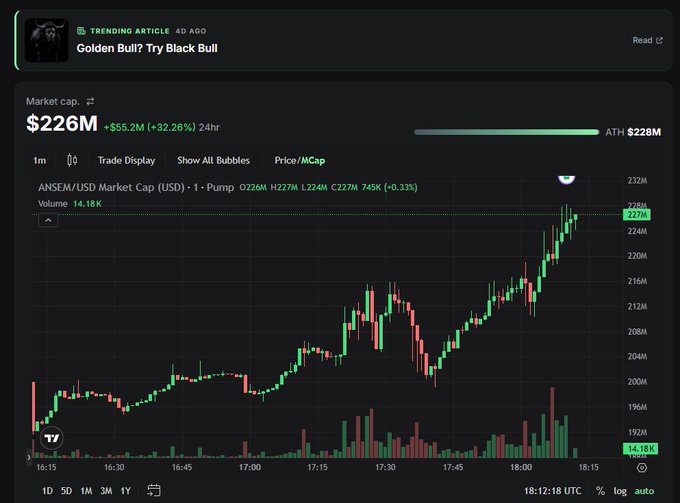The width and height of the screenshot is (680, 503).
Task: Click the Read article link
Action: pyautogui.click(x=647, y=40)
